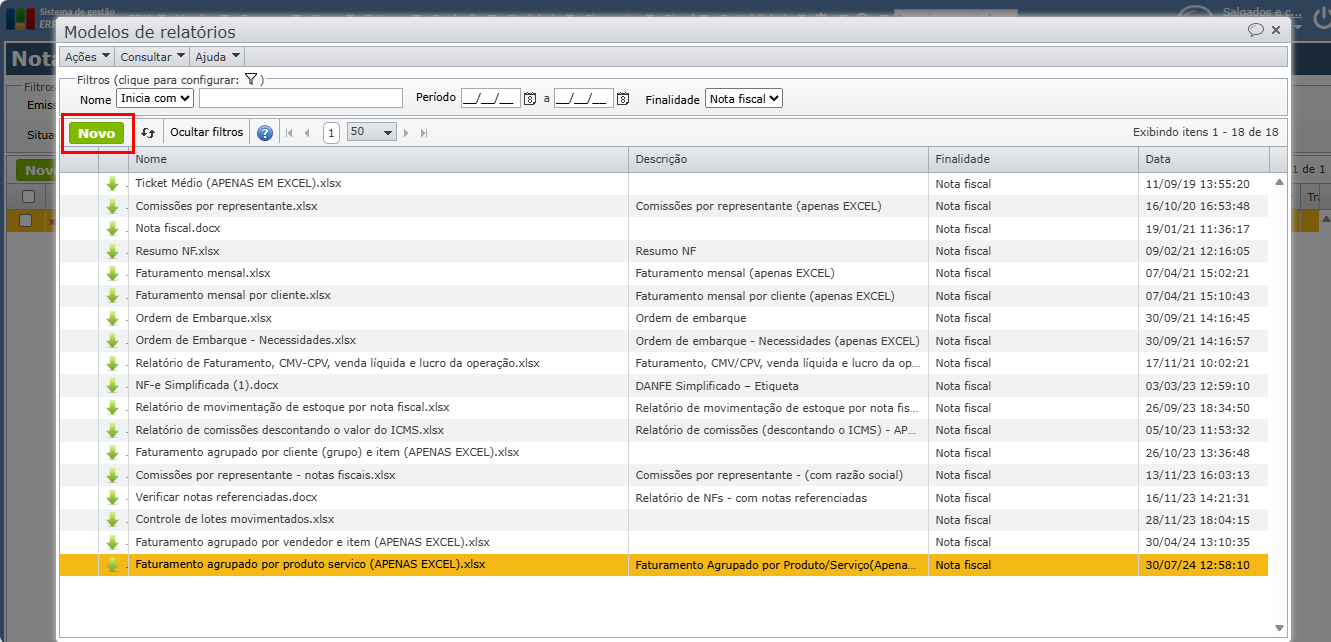
Task: Open the calendar for Período start date
Action: [x=531, y=99]
